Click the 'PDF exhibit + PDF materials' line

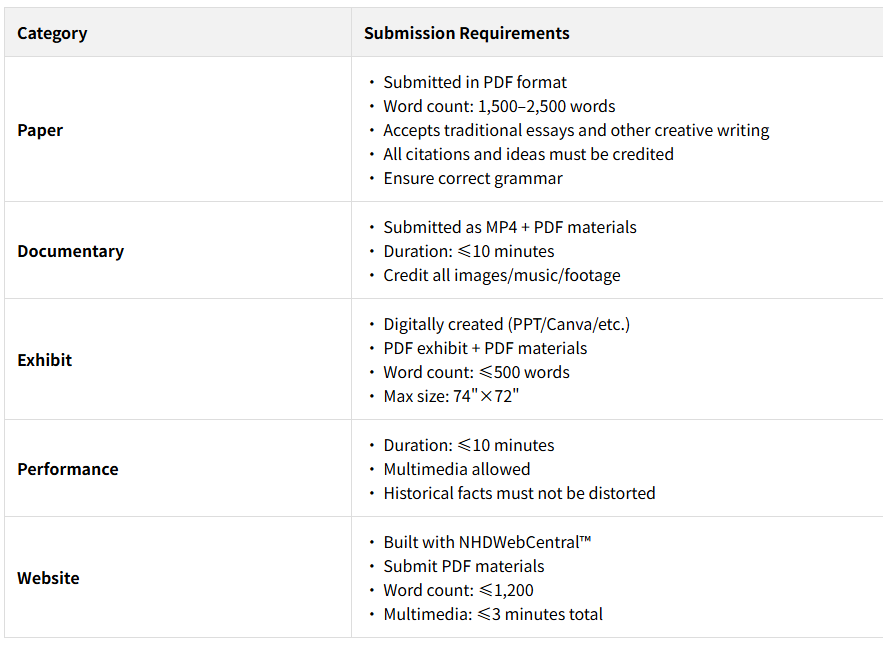pos(485,348)
